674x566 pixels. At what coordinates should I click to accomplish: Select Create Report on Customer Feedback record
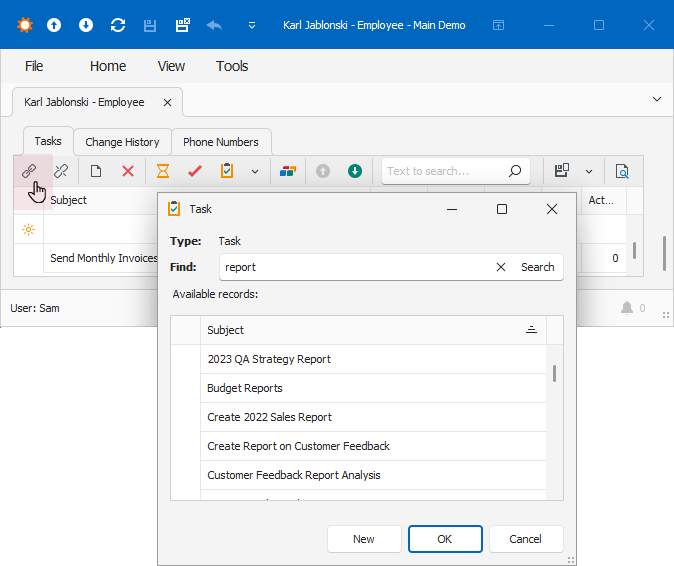coord(373,446)
